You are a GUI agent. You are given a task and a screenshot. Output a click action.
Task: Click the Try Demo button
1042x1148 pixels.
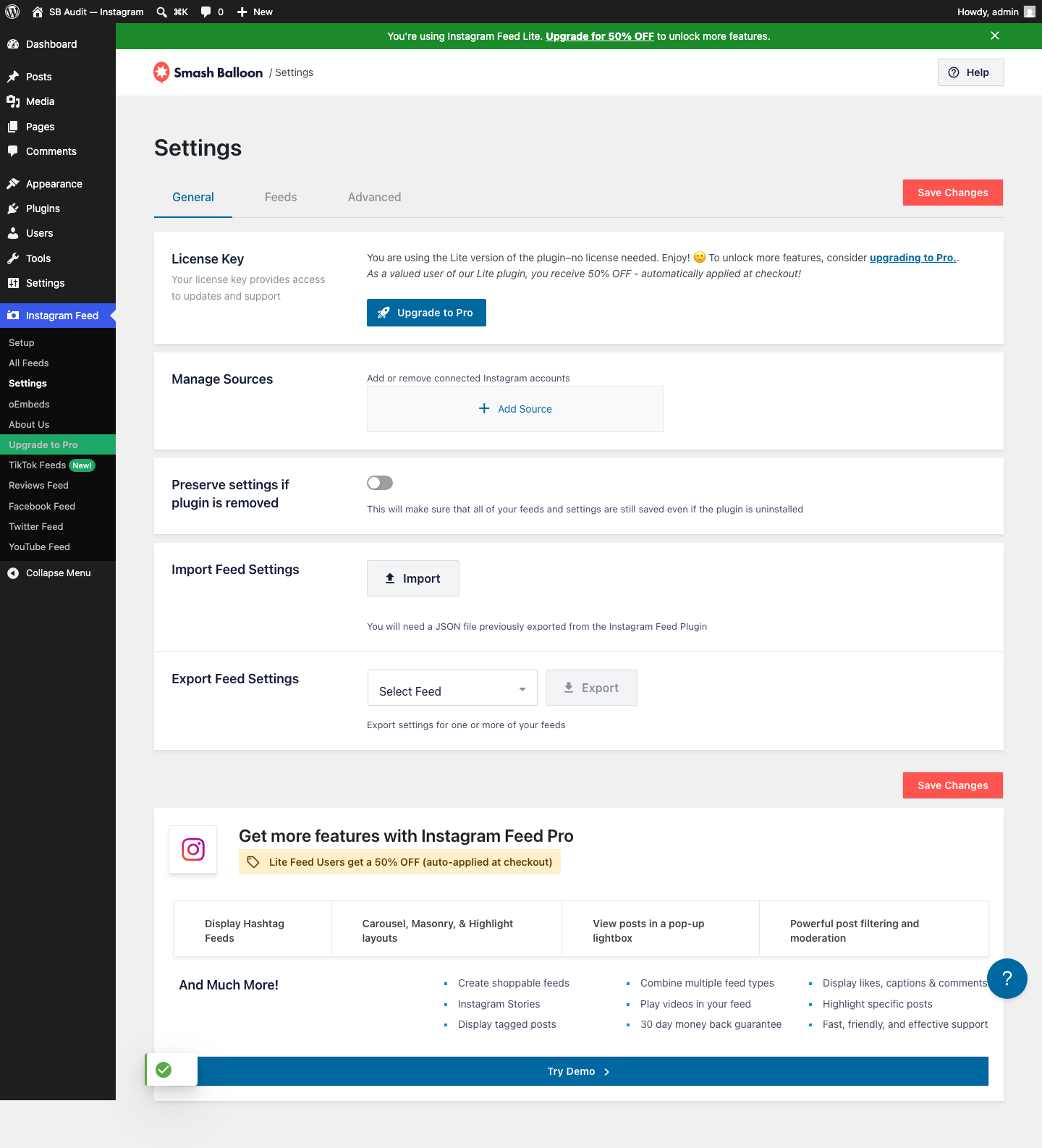point(579,1071)
